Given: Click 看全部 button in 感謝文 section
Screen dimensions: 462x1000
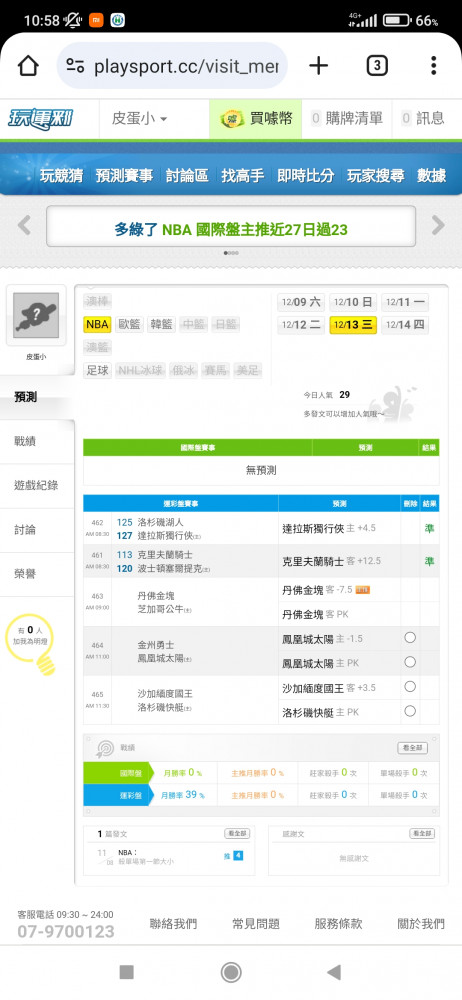Looking at the screenshot, I should [422, 834].
